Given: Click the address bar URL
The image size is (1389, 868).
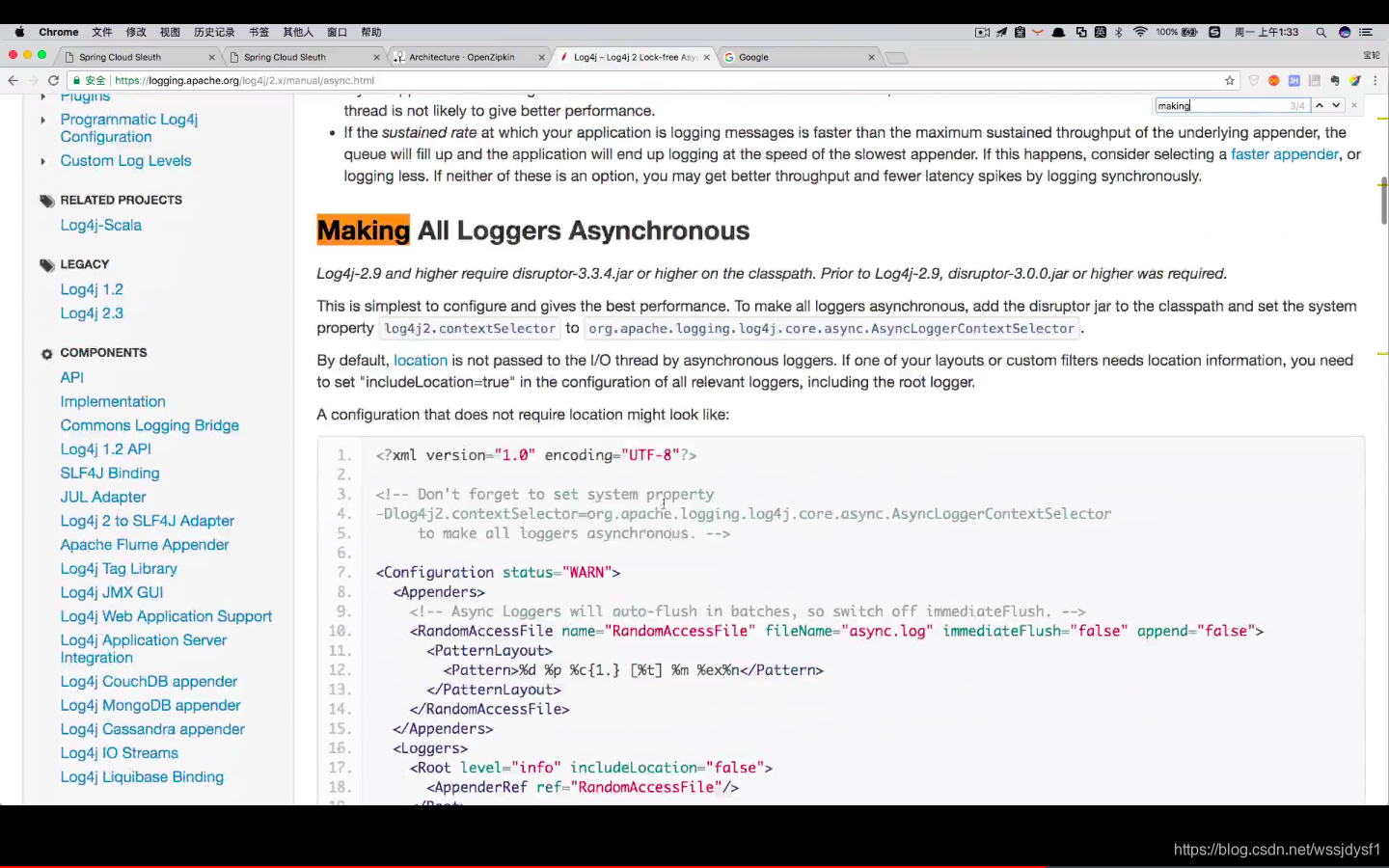Looking at the screenshot, I should tap(245, 81).
